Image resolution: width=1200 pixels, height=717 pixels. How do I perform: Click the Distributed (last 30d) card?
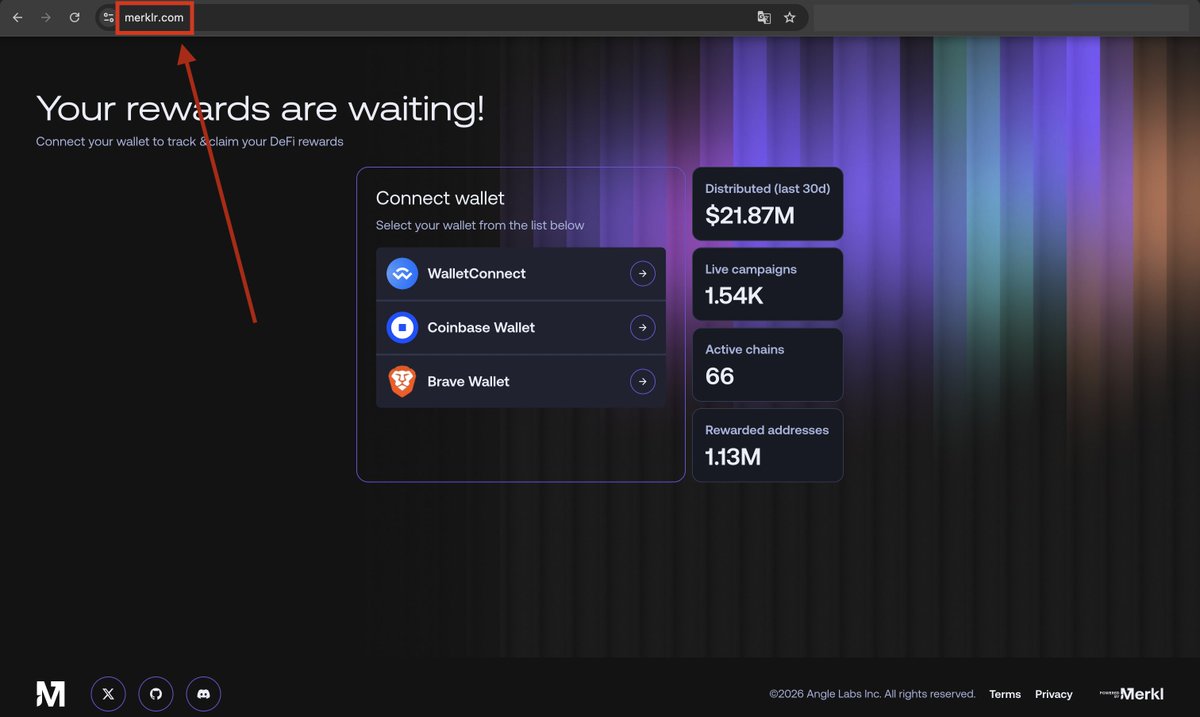767,204
